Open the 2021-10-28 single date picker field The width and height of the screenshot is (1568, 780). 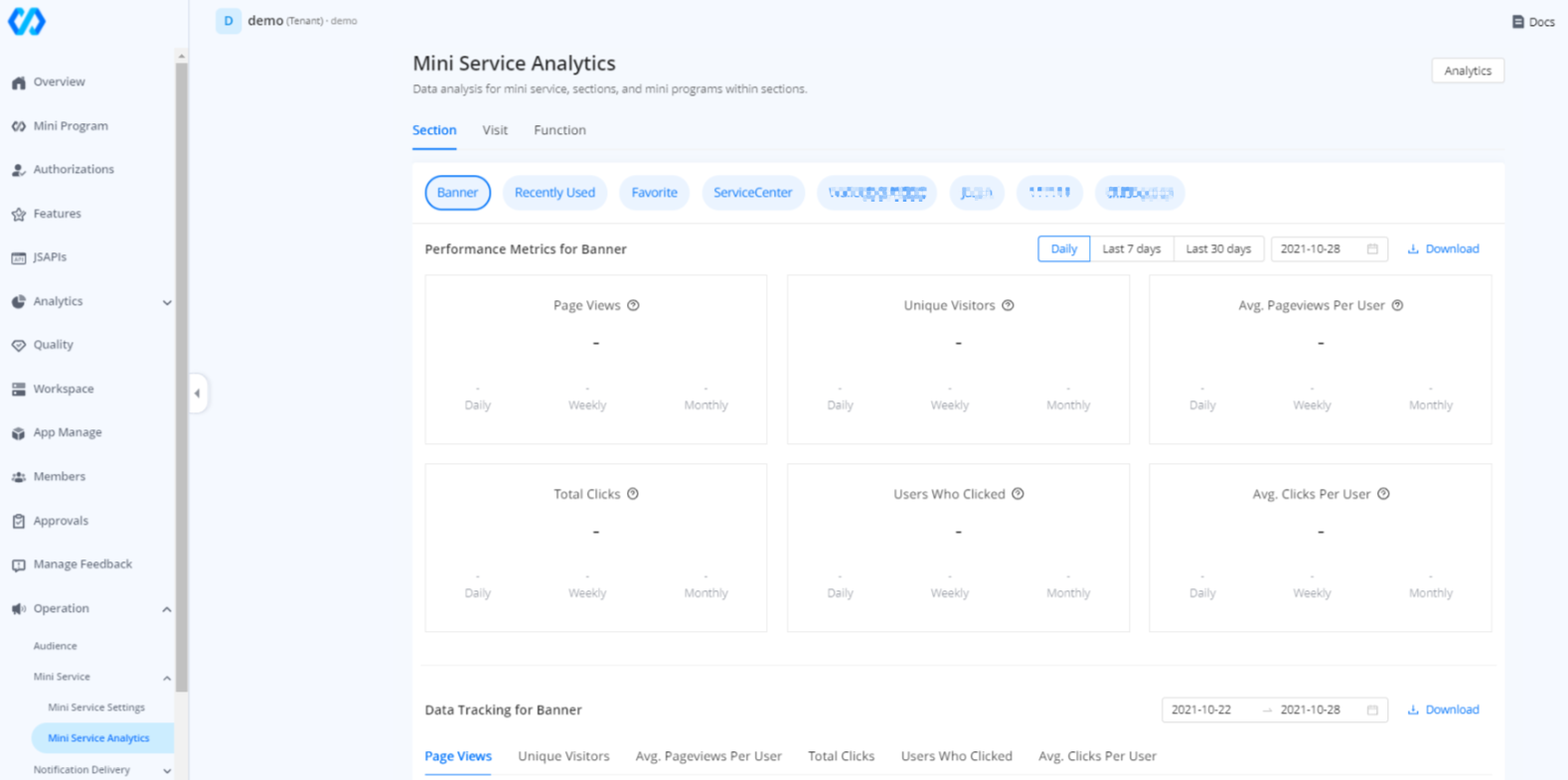coord(1328,249)
